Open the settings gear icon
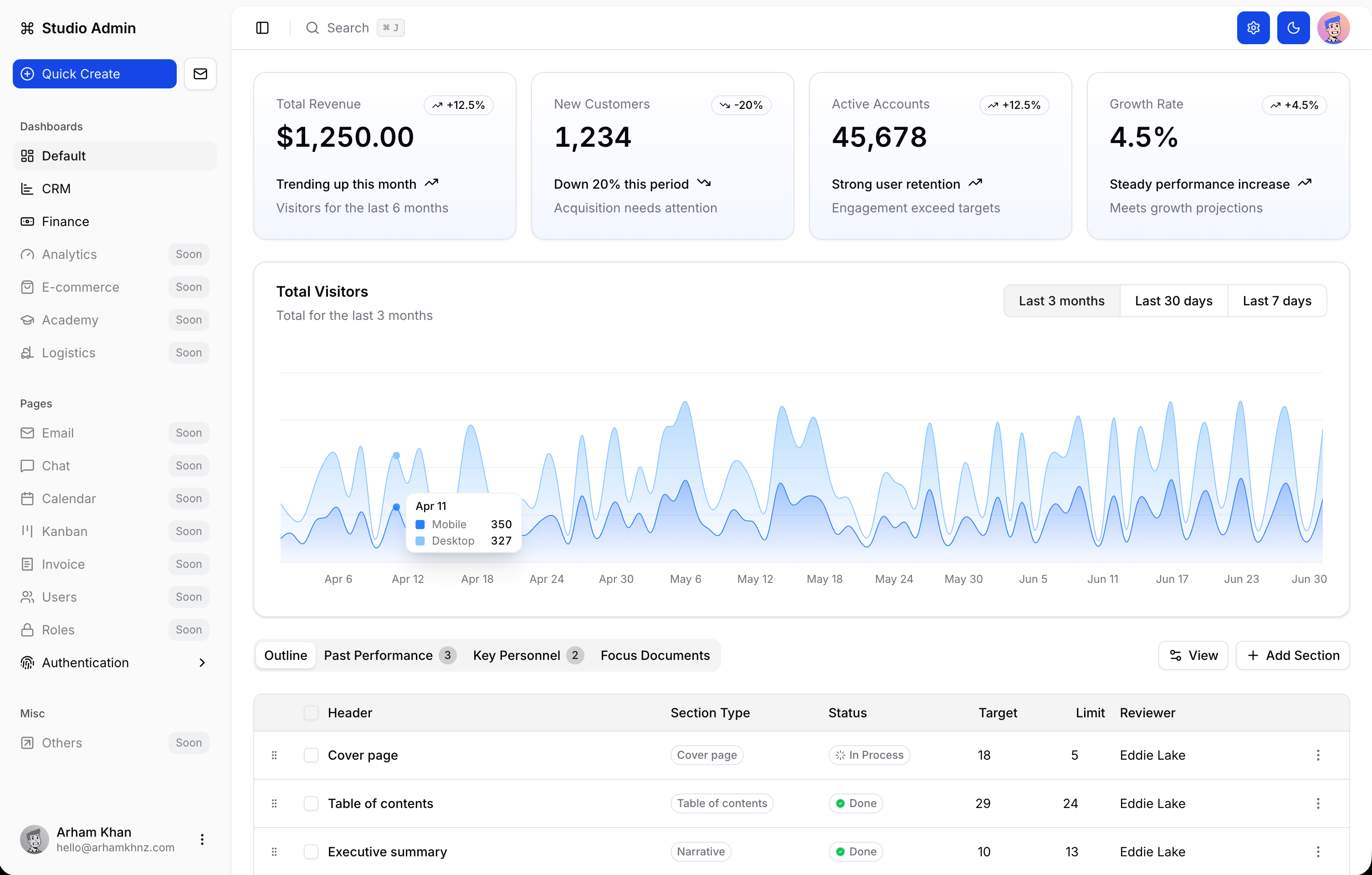Screen dimensions: 1372x875 tap(1253, 28)
